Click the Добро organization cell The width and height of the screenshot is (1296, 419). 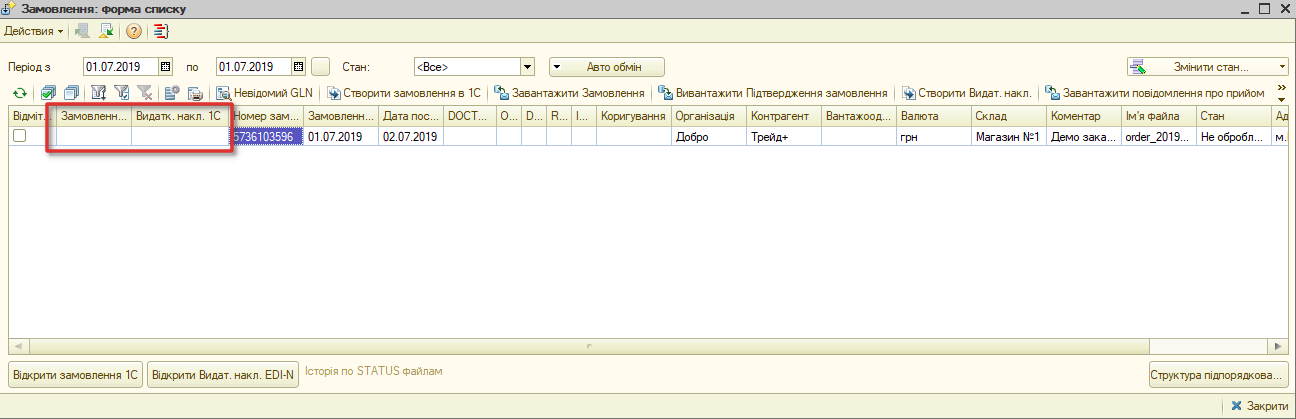tap(709, 137)
